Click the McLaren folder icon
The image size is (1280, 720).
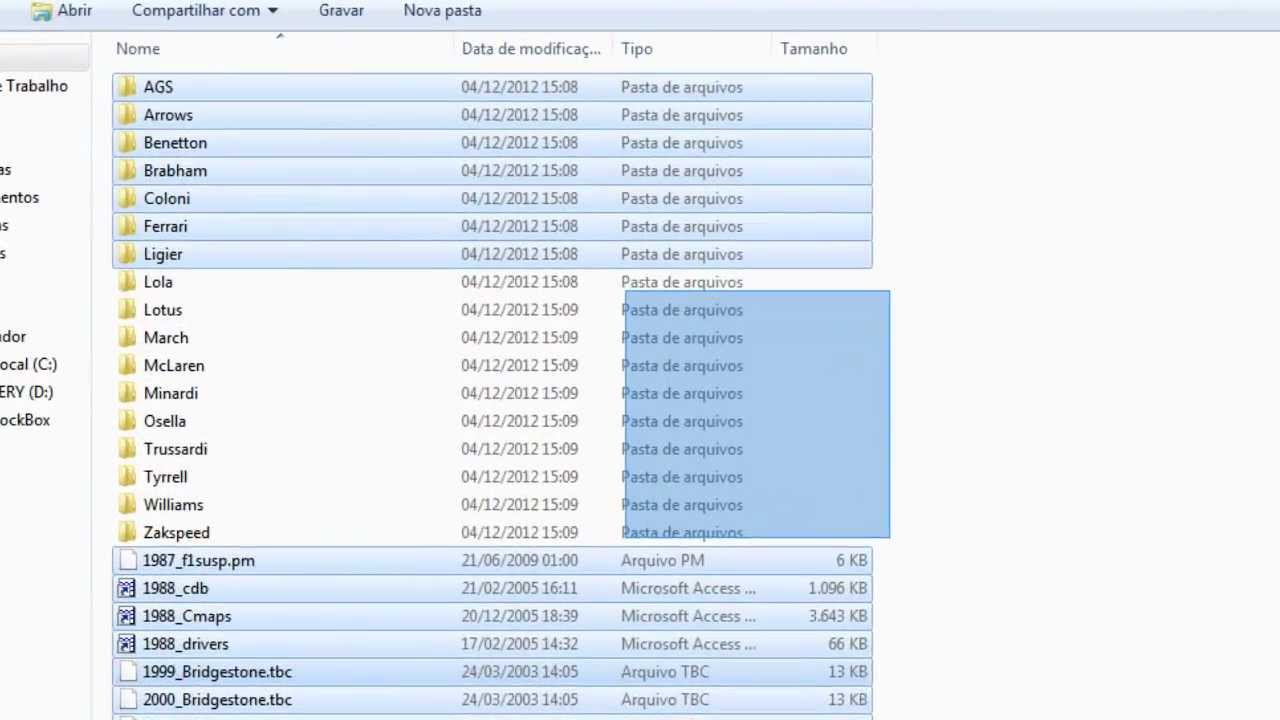(x=126, y=366)
